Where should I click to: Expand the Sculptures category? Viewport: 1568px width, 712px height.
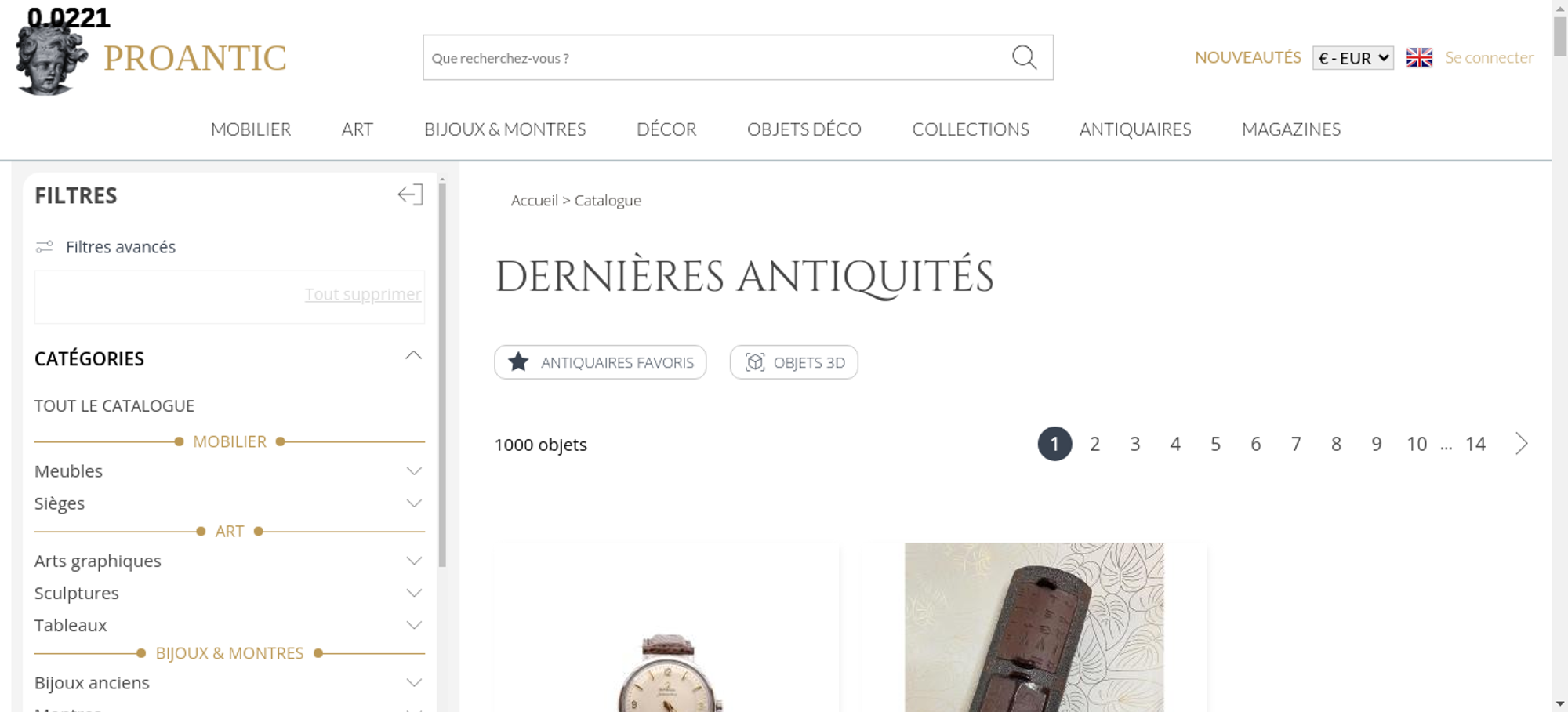[x=414, y=594]
